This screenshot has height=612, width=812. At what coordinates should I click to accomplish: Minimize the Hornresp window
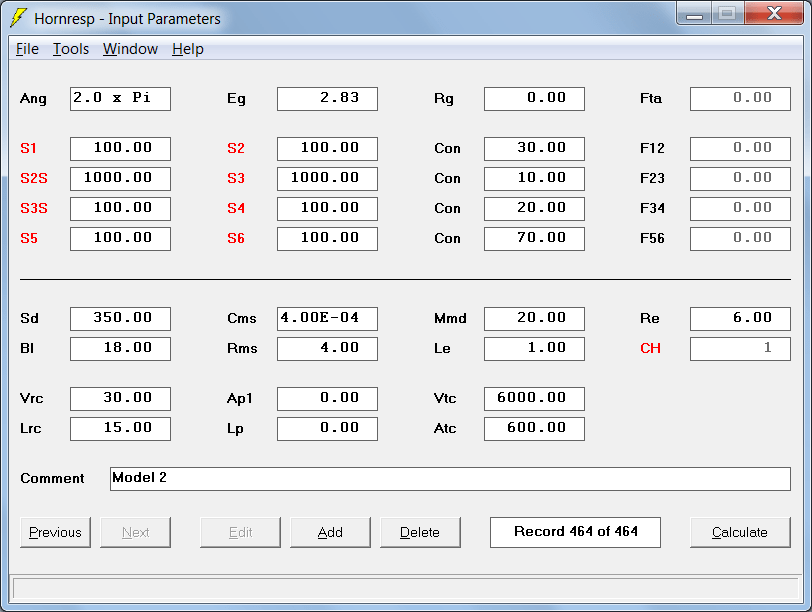(694, 14)
